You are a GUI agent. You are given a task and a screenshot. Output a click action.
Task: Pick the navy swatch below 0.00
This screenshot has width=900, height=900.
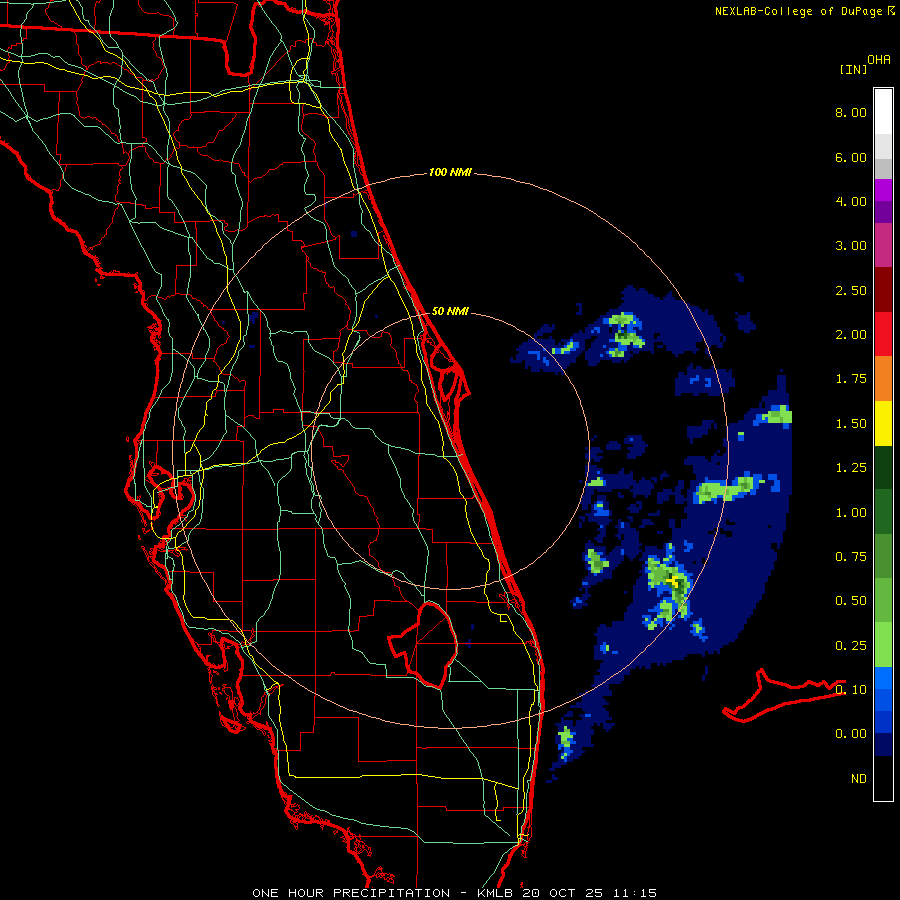(883, 744)
